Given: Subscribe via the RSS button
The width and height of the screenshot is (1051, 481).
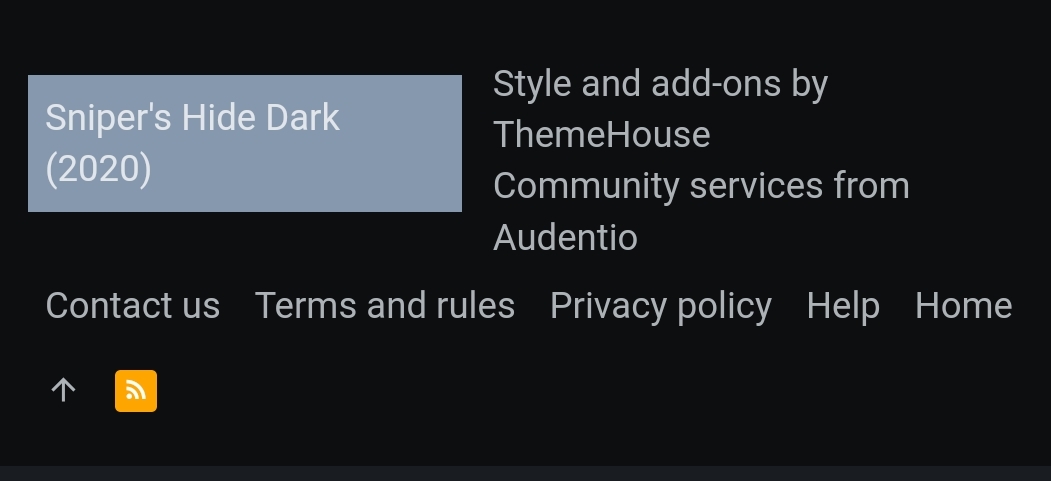Looking at the screenshot, I should pos(136,391).
